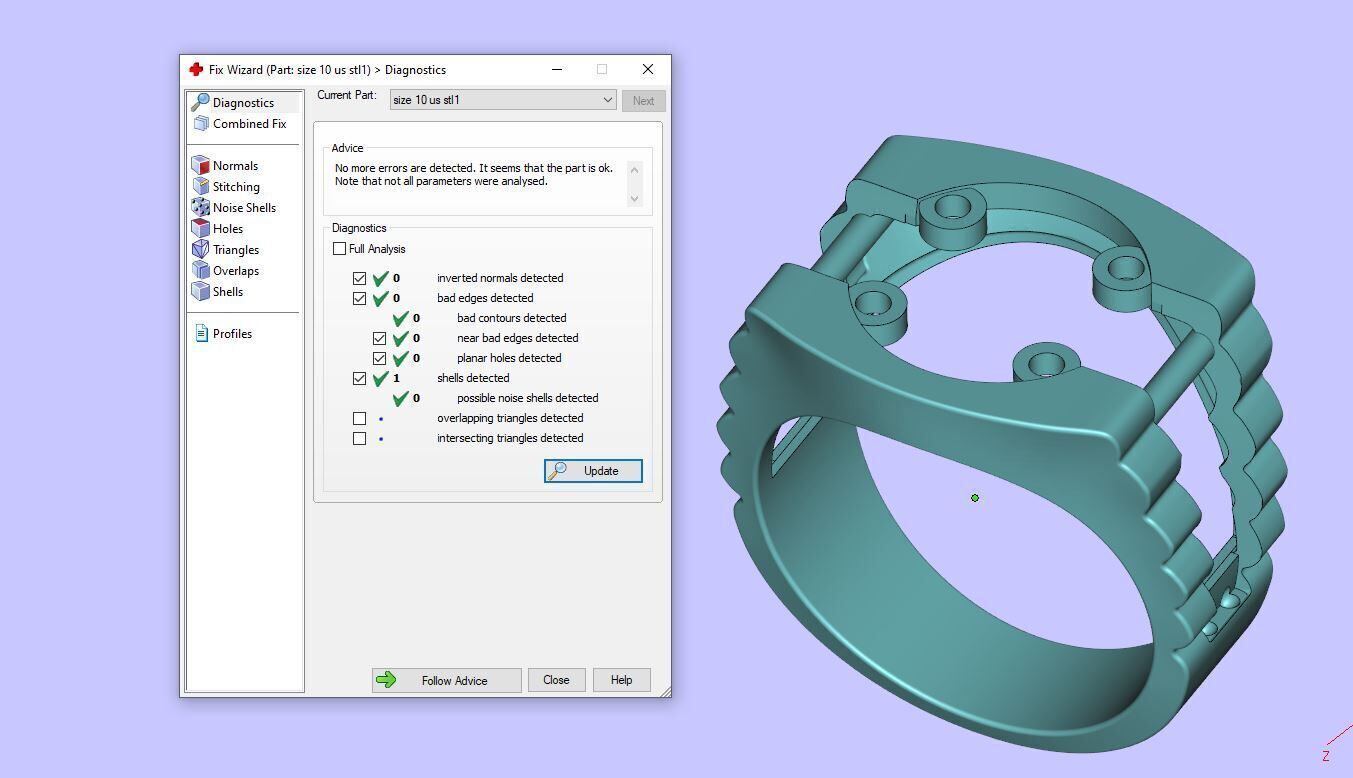The height and width of the screenshot is (778, 1353).
Task: Minimize the Fix Wizard dialog
Action: point(557,69)
